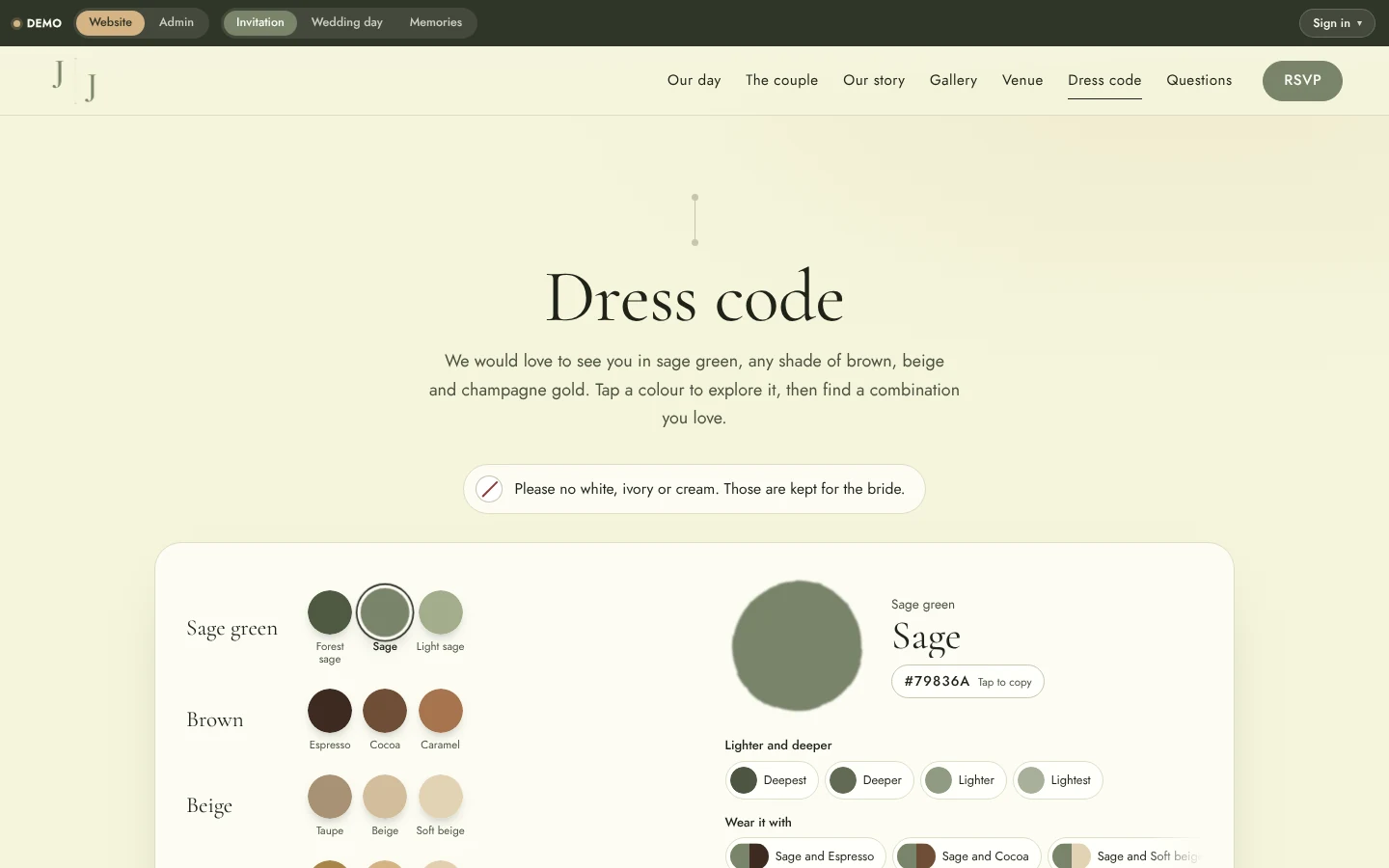
Task: Select Sage and Cocoa combination
Action: pos(967,855)
